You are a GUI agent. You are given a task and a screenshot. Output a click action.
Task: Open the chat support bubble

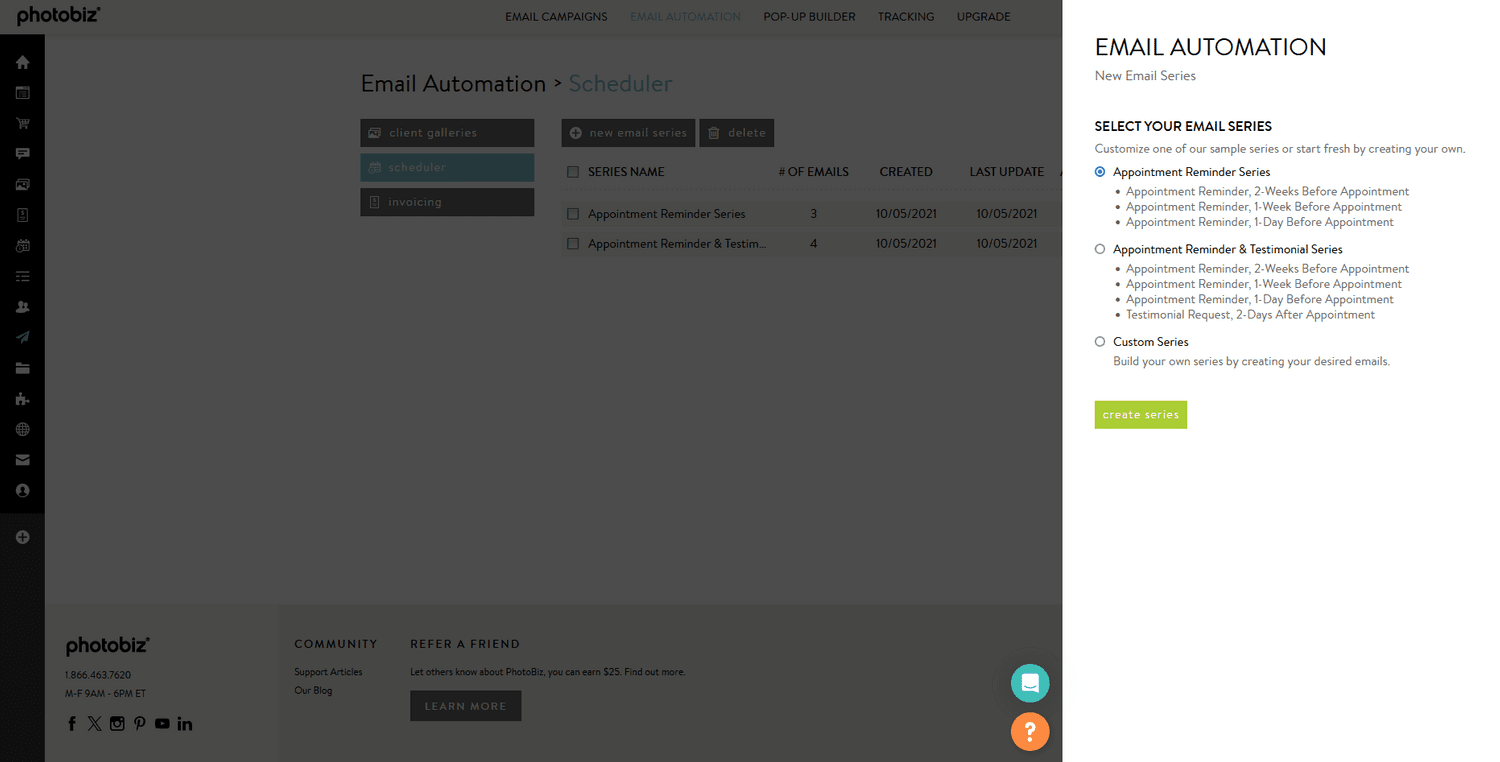tap(1030, 683)
